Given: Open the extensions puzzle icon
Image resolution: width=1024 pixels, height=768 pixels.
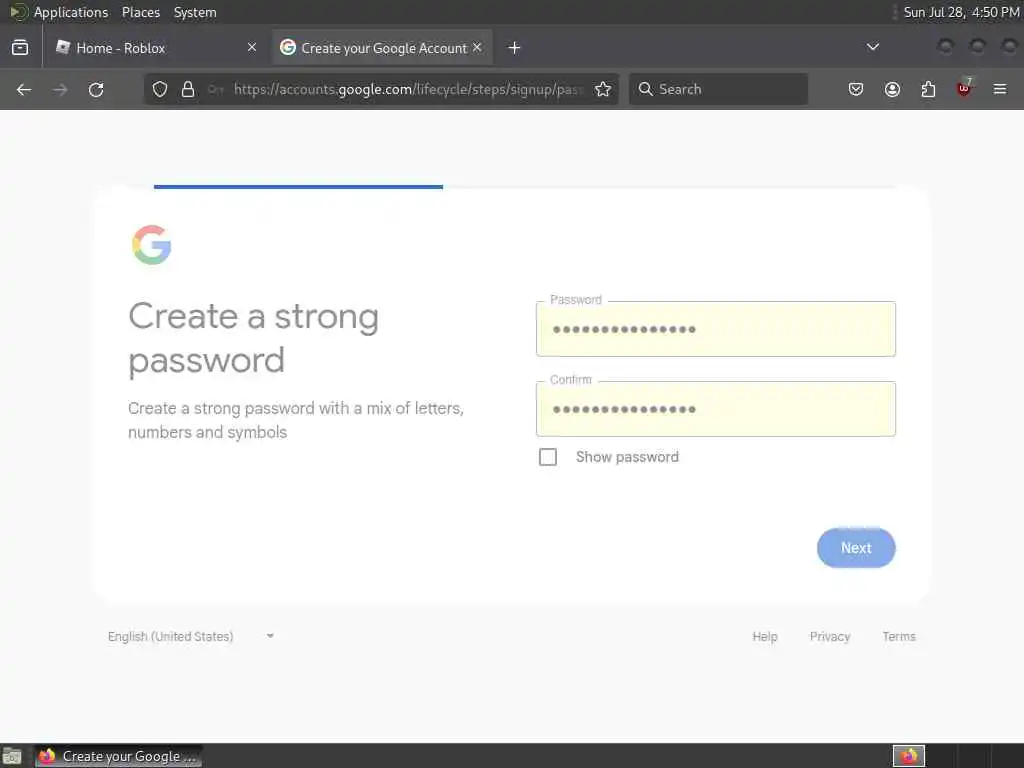Looking at the screenshot, I should pyautogui.click(x=928, y=89).
